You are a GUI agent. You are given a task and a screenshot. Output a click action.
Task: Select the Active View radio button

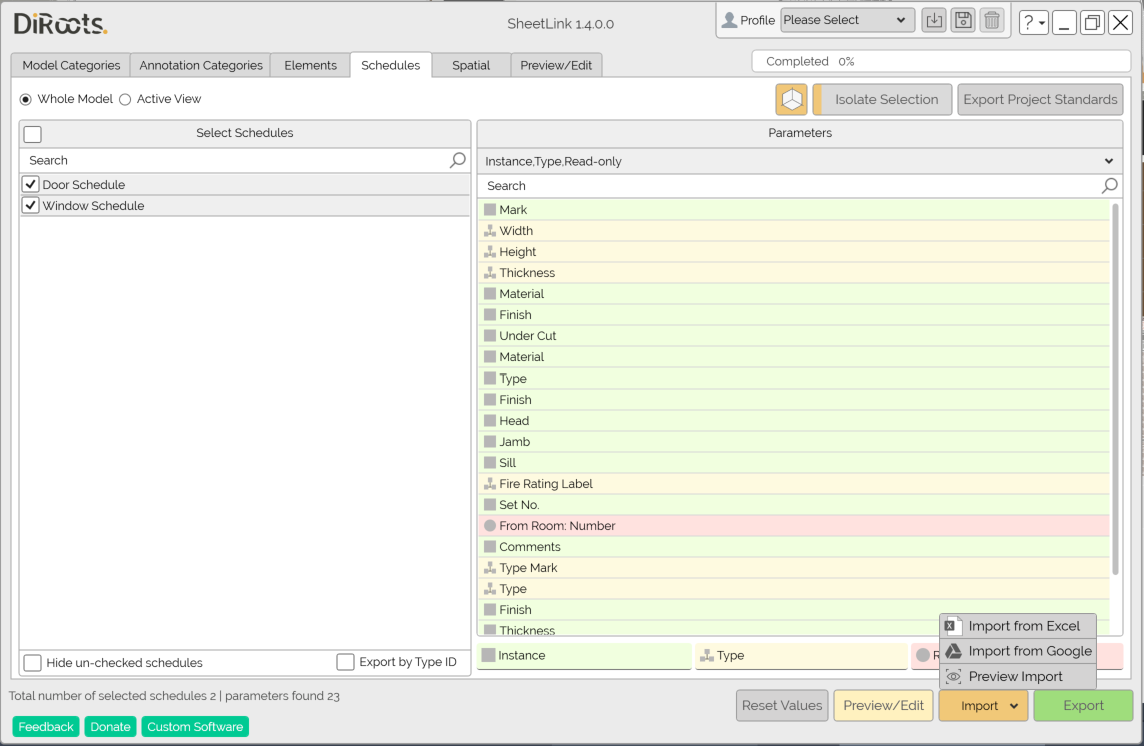click(124, 99)
